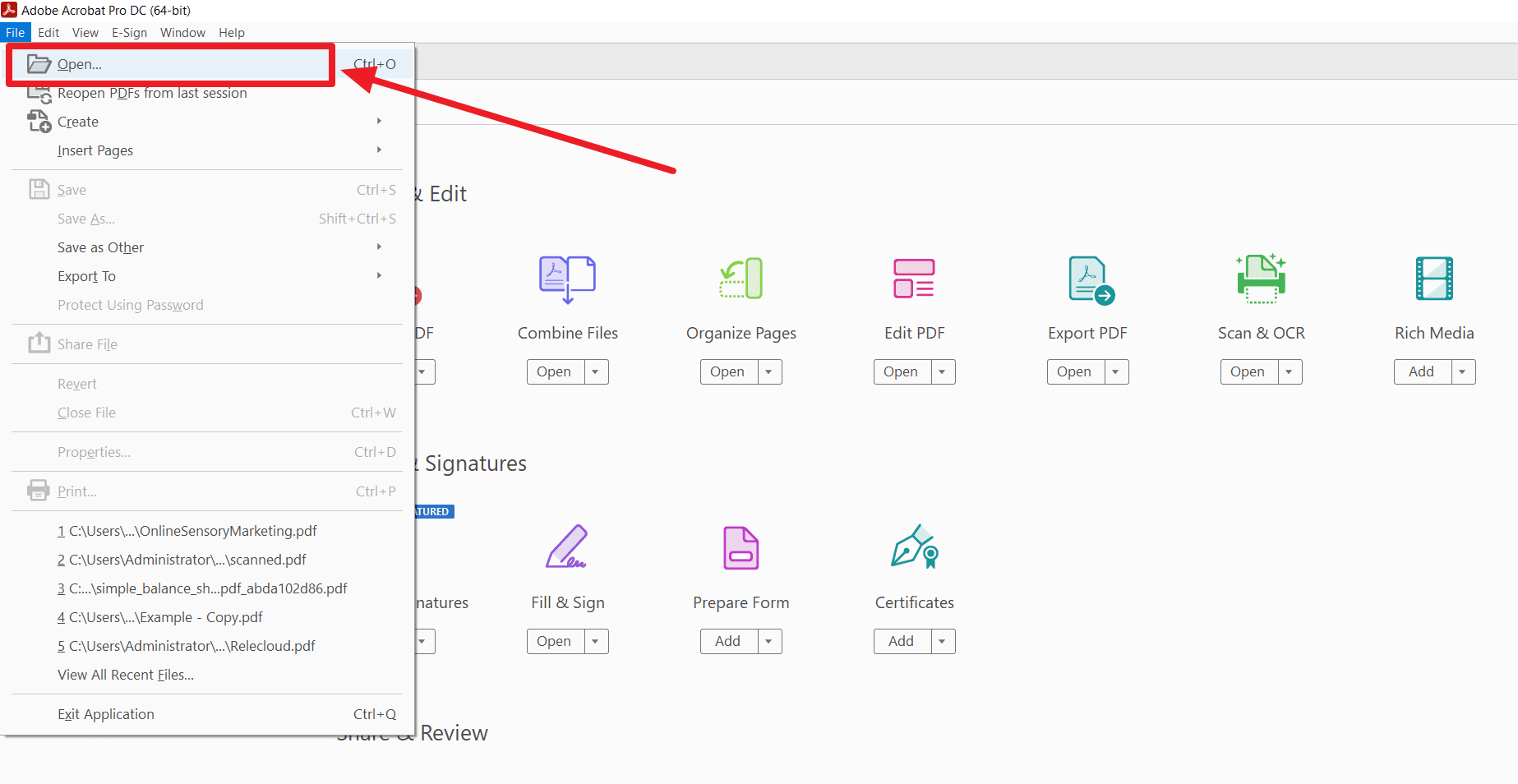
Task: Choose Exit Application from File menu
Action: point(207,714)
